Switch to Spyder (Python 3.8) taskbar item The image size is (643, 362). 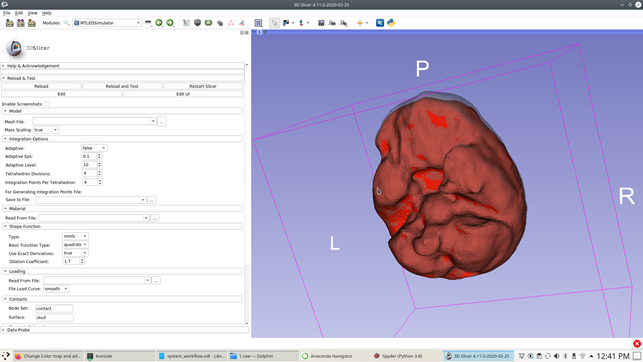[x=406, y=356]
